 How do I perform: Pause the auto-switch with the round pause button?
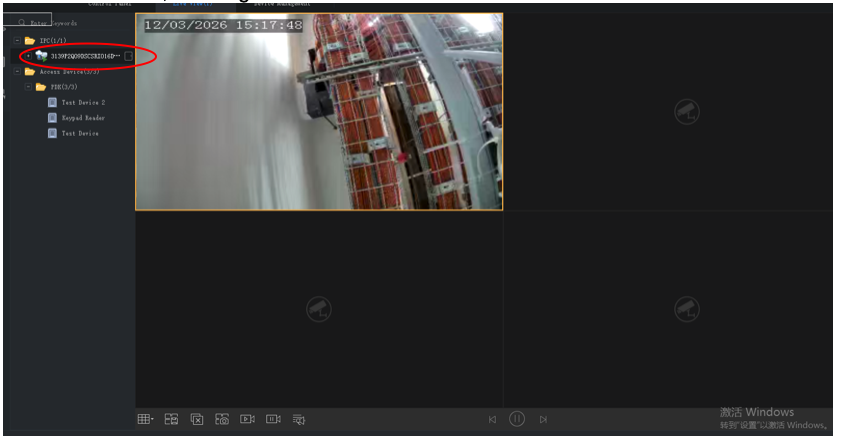coord(517,419)
